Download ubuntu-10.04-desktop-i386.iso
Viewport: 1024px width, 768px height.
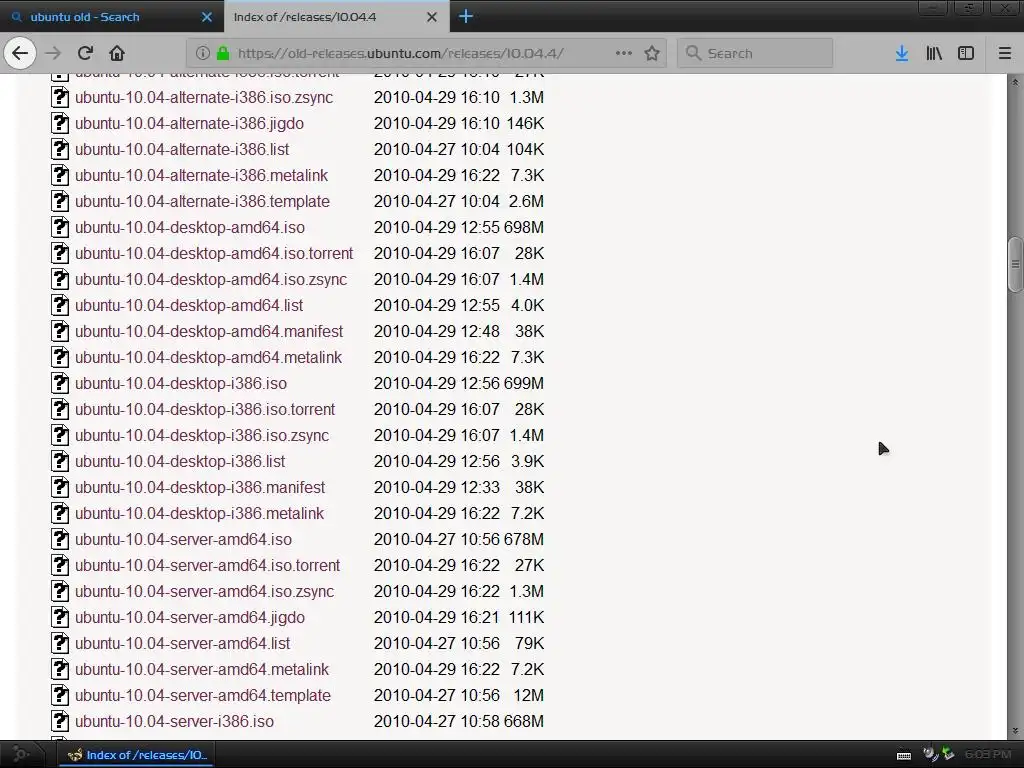[x=181, y=383]
